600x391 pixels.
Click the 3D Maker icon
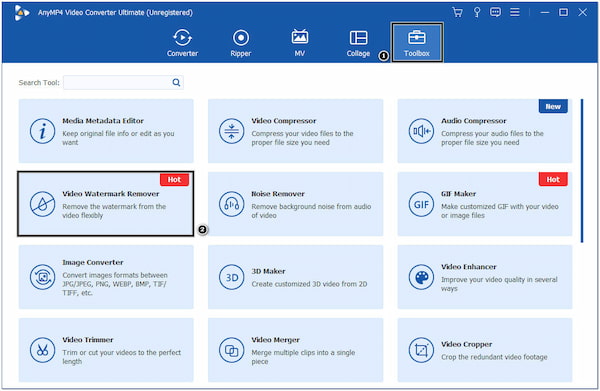[x=232, y=277]
